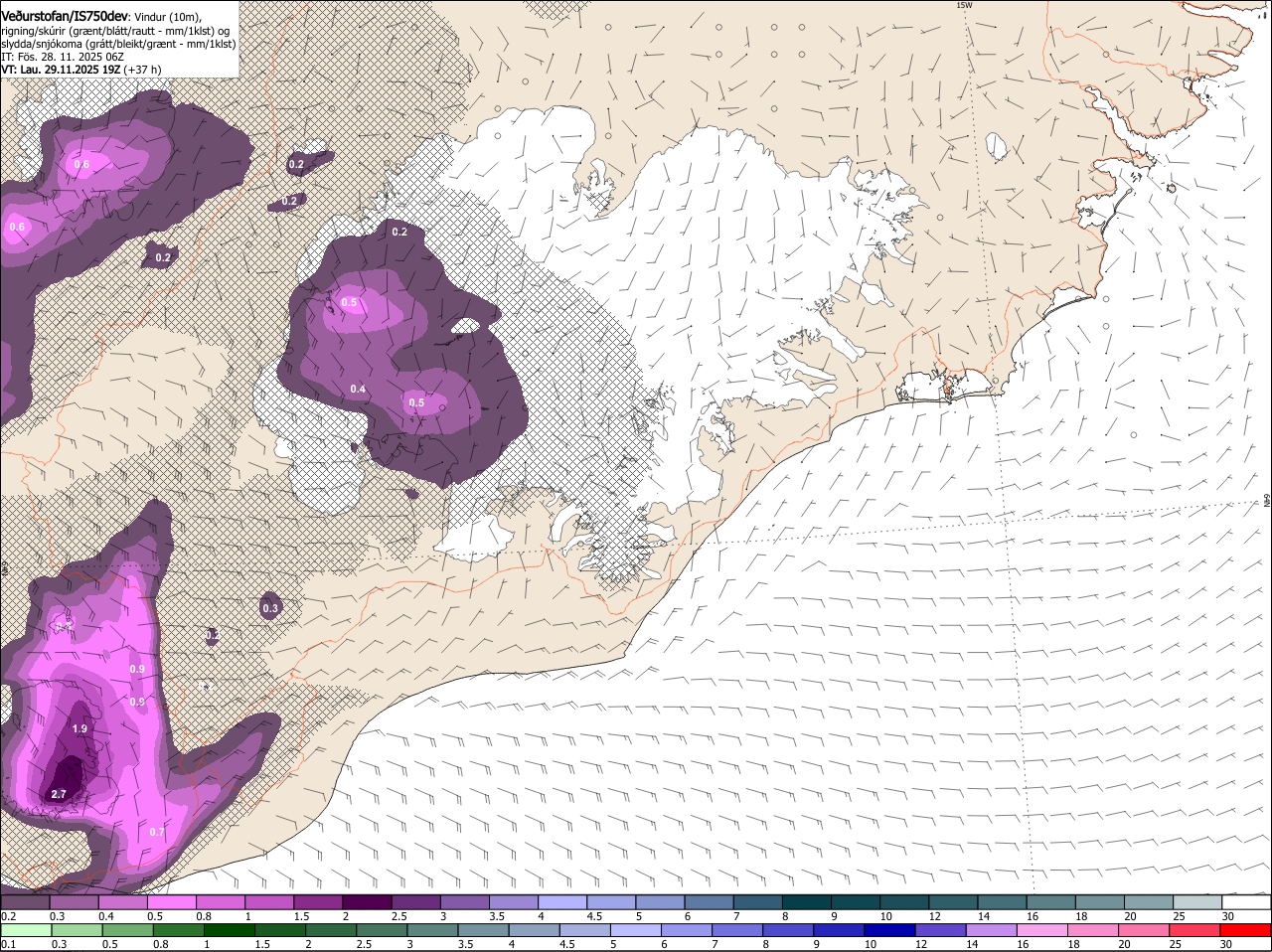Click the 0.7 precipitation value on the map
The height and width of the screenshot is (952, 1272).
coord(156,832)
